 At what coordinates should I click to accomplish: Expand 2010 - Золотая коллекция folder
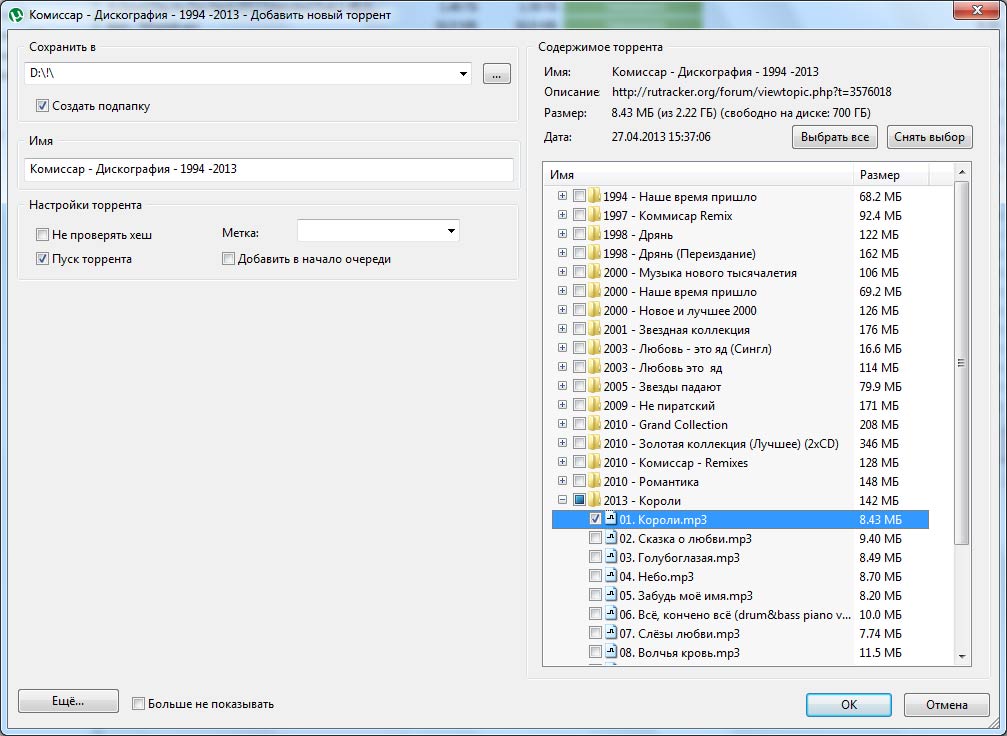563,443
